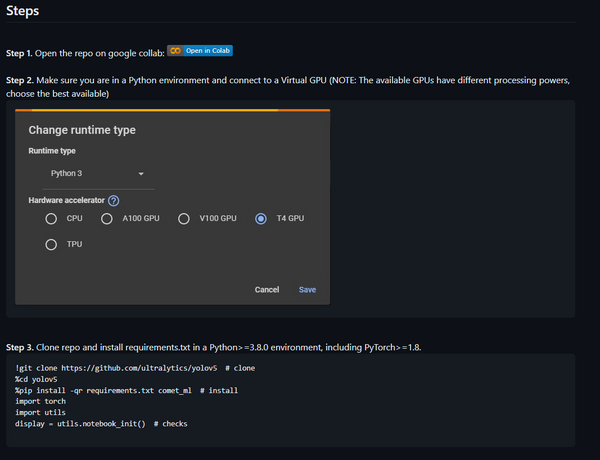Click the hardware accelerator help question icon
Screen dimensions: 600x460
[x=114, y=201]
